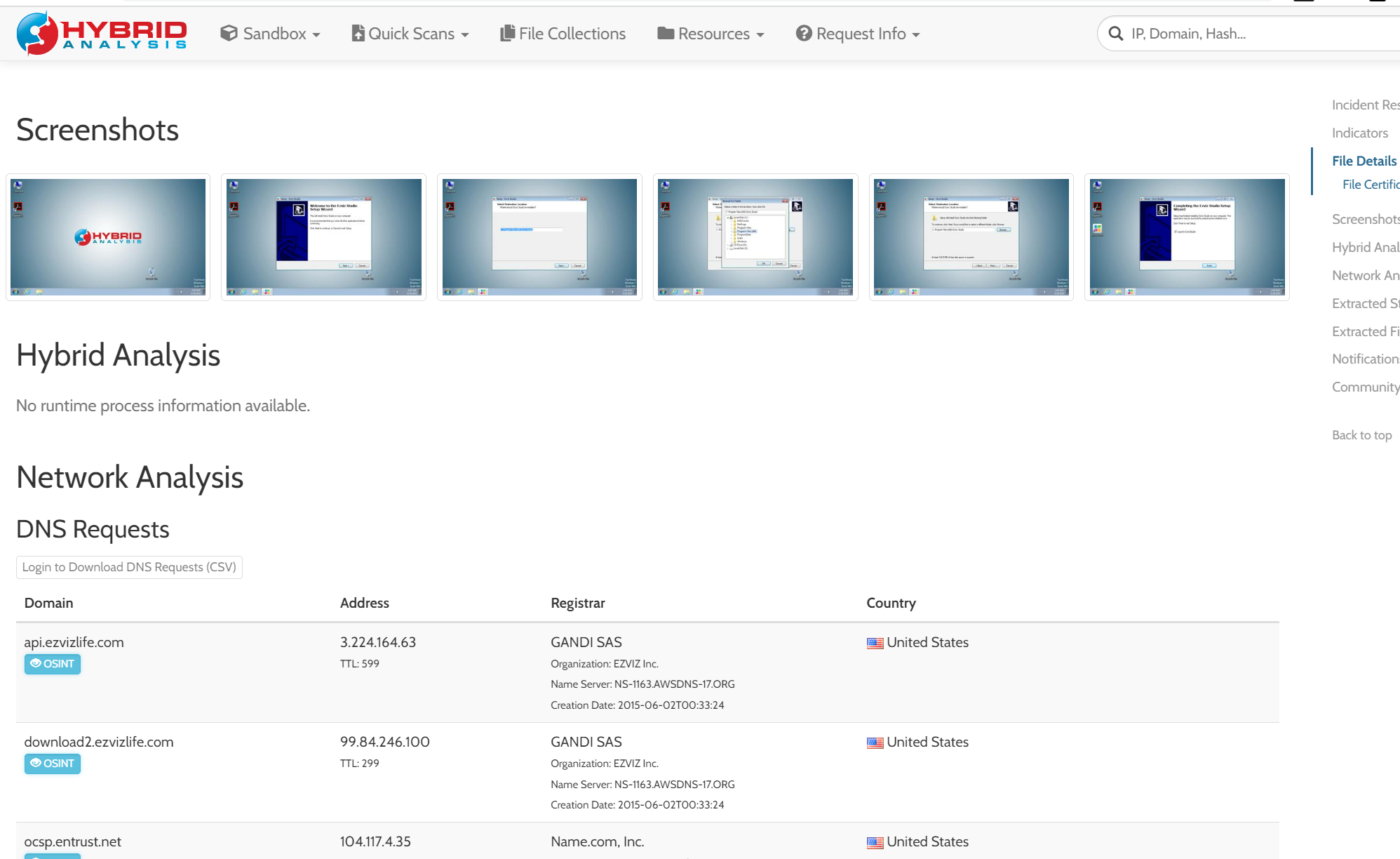Select domain download2.ezvizlife.com
This screenshot has width=1400, height=859.
point(99,742)
